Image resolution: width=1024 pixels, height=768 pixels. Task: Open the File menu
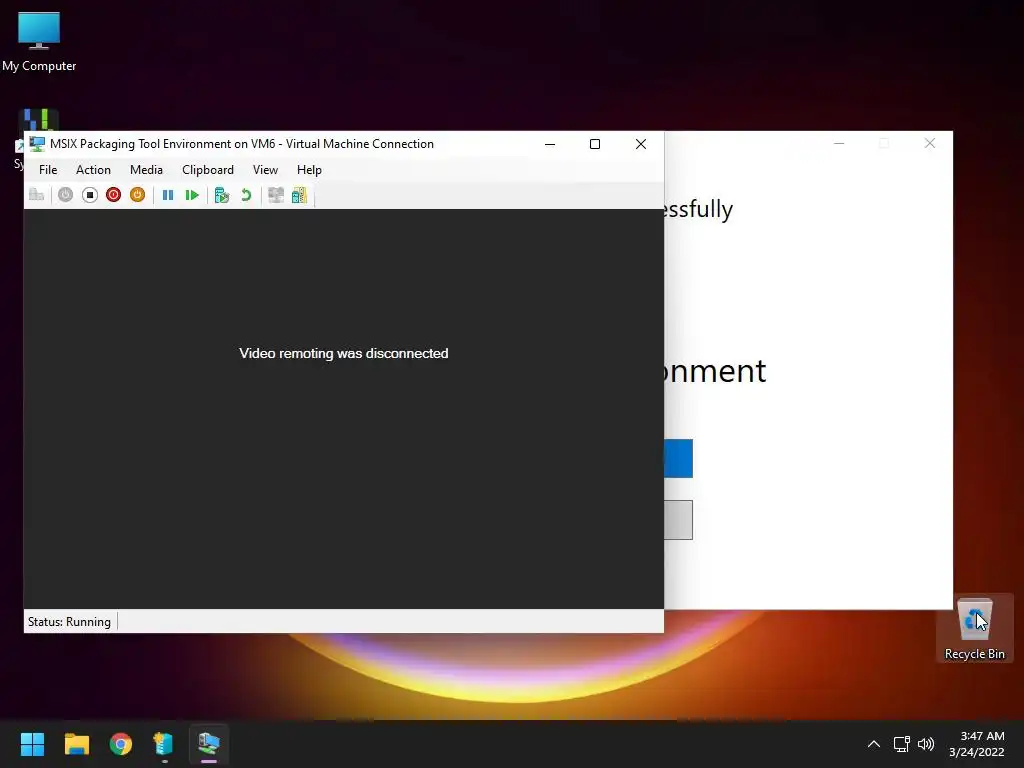point(48,170)
